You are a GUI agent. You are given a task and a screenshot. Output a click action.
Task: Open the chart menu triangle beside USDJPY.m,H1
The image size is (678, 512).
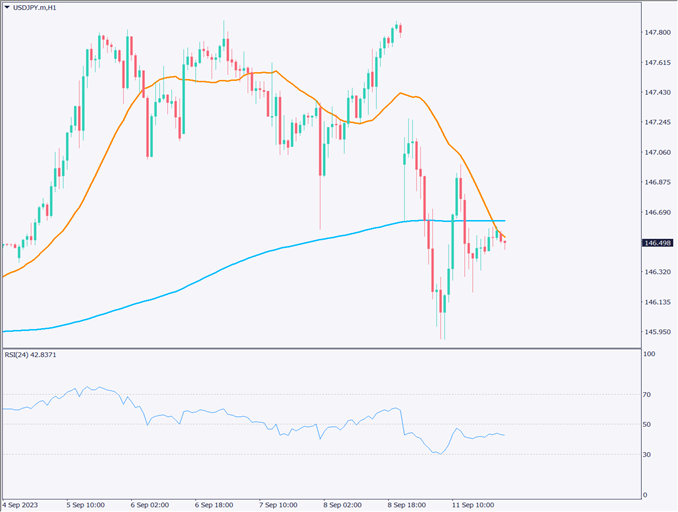pos(7,9)
